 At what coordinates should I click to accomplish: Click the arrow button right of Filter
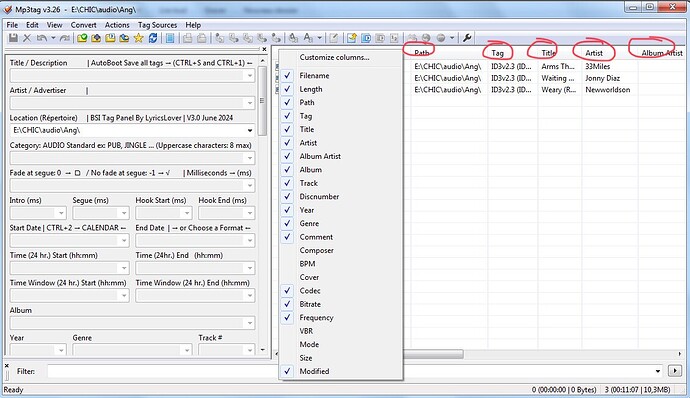pos(675,371)
